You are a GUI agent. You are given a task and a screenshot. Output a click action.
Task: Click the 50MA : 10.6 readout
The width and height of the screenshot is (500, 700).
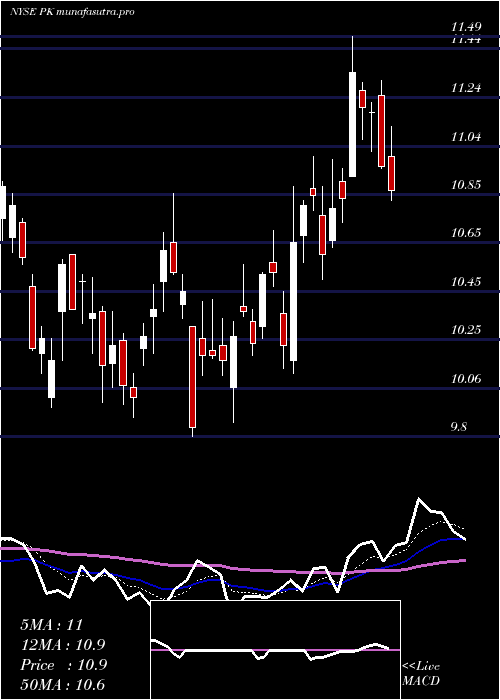pos(63,685)
